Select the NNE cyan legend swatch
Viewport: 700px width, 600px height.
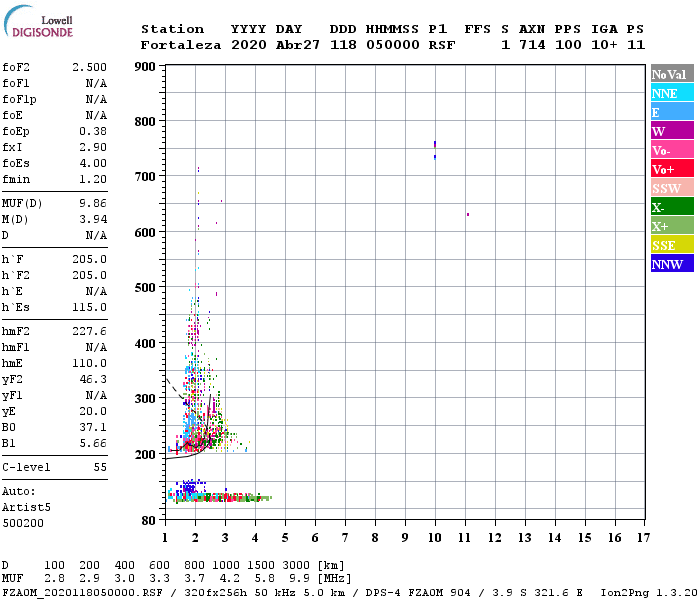(672, 93)
